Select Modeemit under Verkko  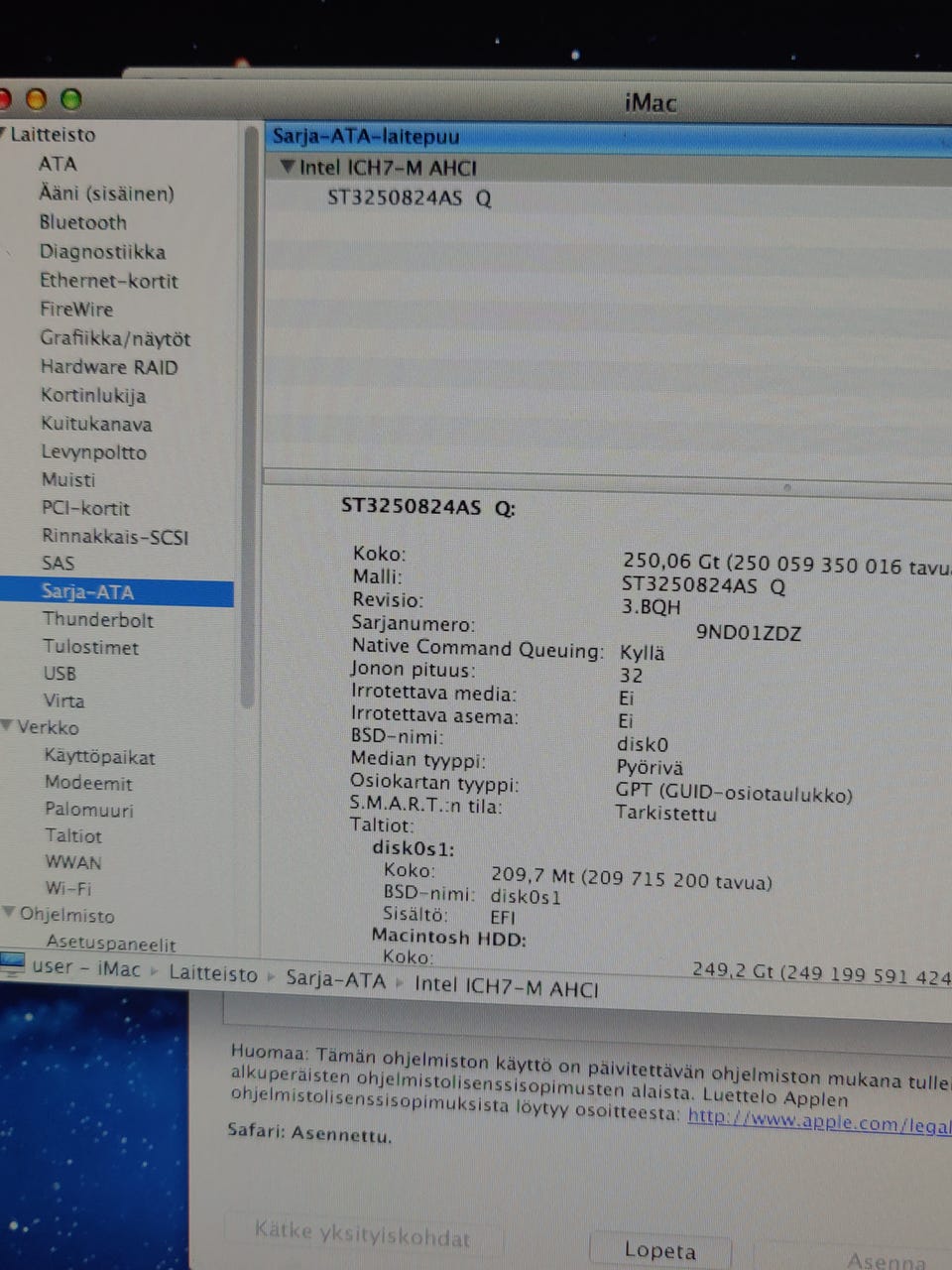88,783
